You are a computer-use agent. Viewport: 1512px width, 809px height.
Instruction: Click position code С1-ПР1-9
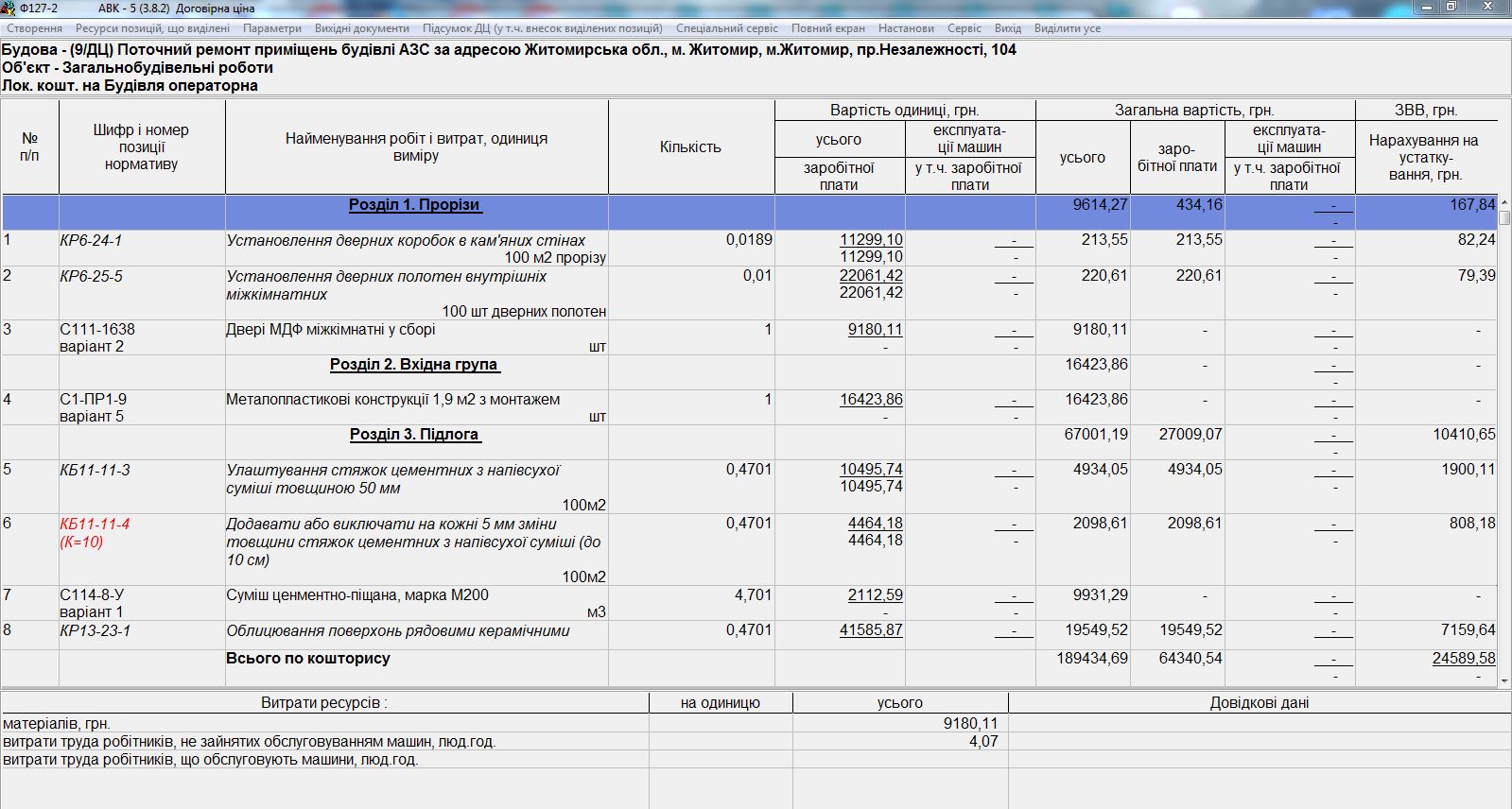[93, 400]
